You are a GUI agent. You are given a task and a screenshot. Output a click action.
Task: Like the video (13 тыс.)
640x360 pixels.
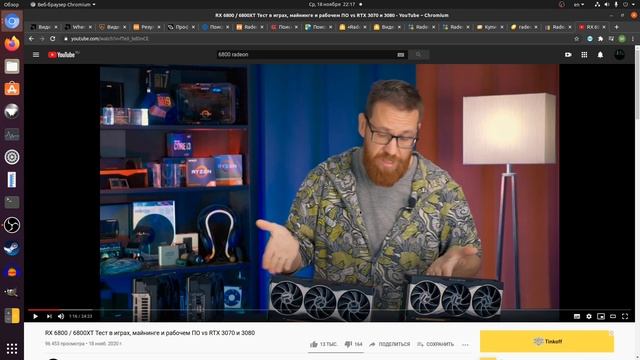tap(323, 344)
